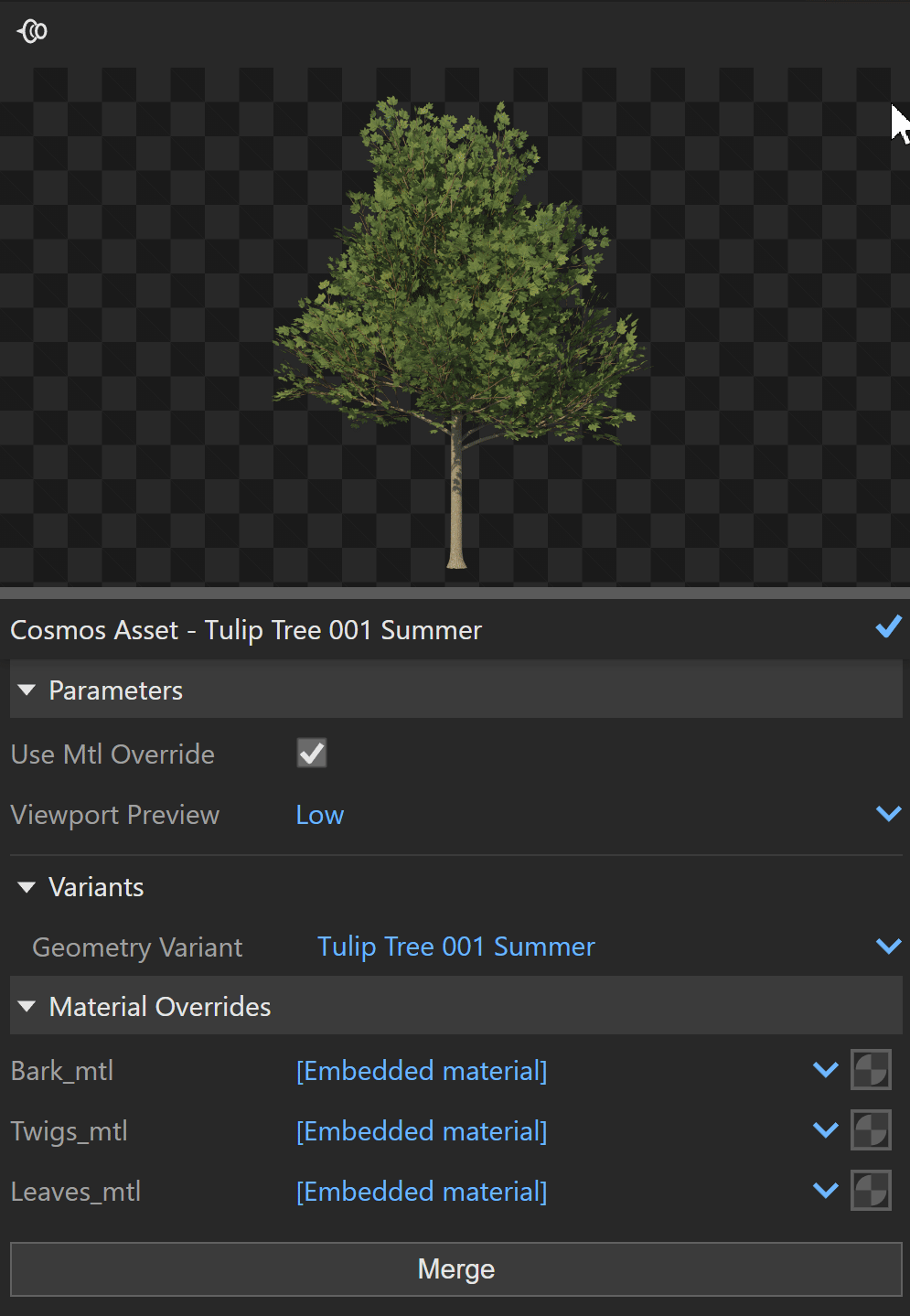Click the Leaves_mtl label
The height and width of the screenshot is (1316, 910).
76,1192
